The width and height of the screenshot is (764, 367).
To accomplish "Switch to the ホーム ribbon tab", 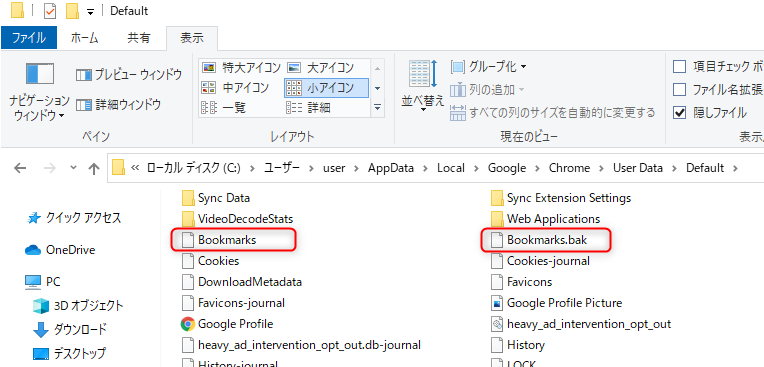I will (85, 38).
